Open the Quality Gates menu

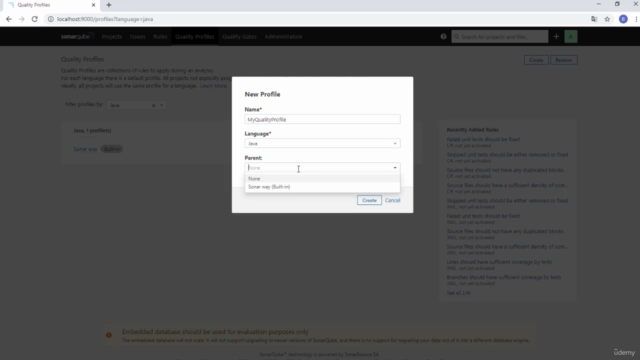pyautogui.click(x=240, y=36)
